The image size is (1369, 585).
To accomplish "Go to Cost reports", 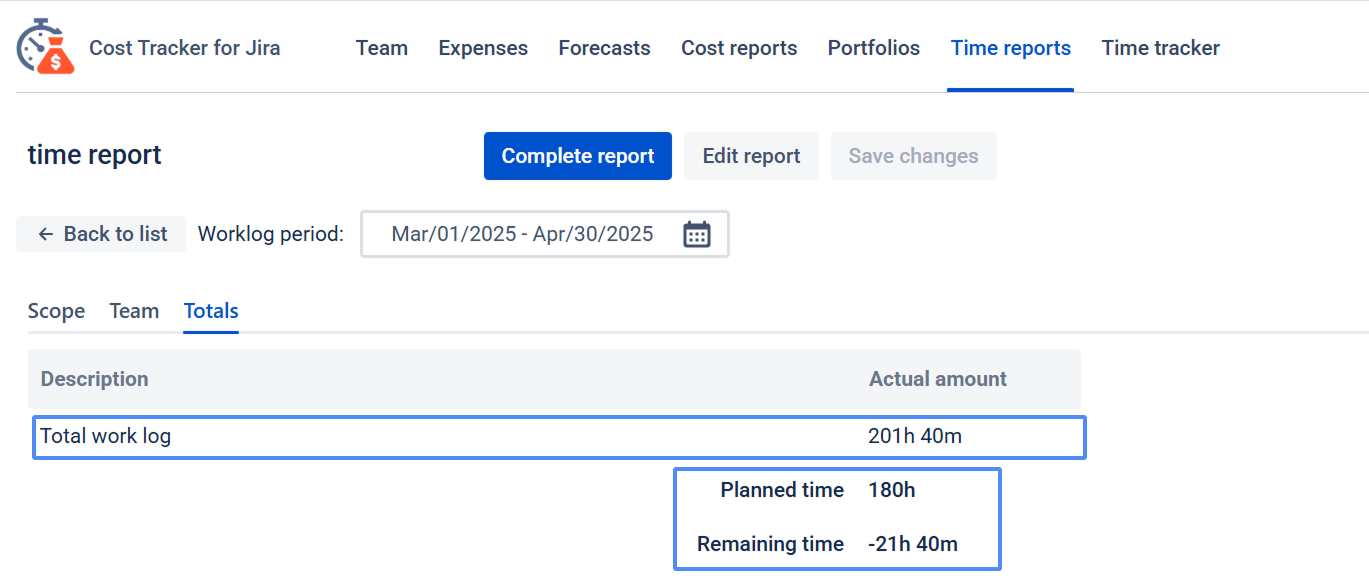I will 739,48.
